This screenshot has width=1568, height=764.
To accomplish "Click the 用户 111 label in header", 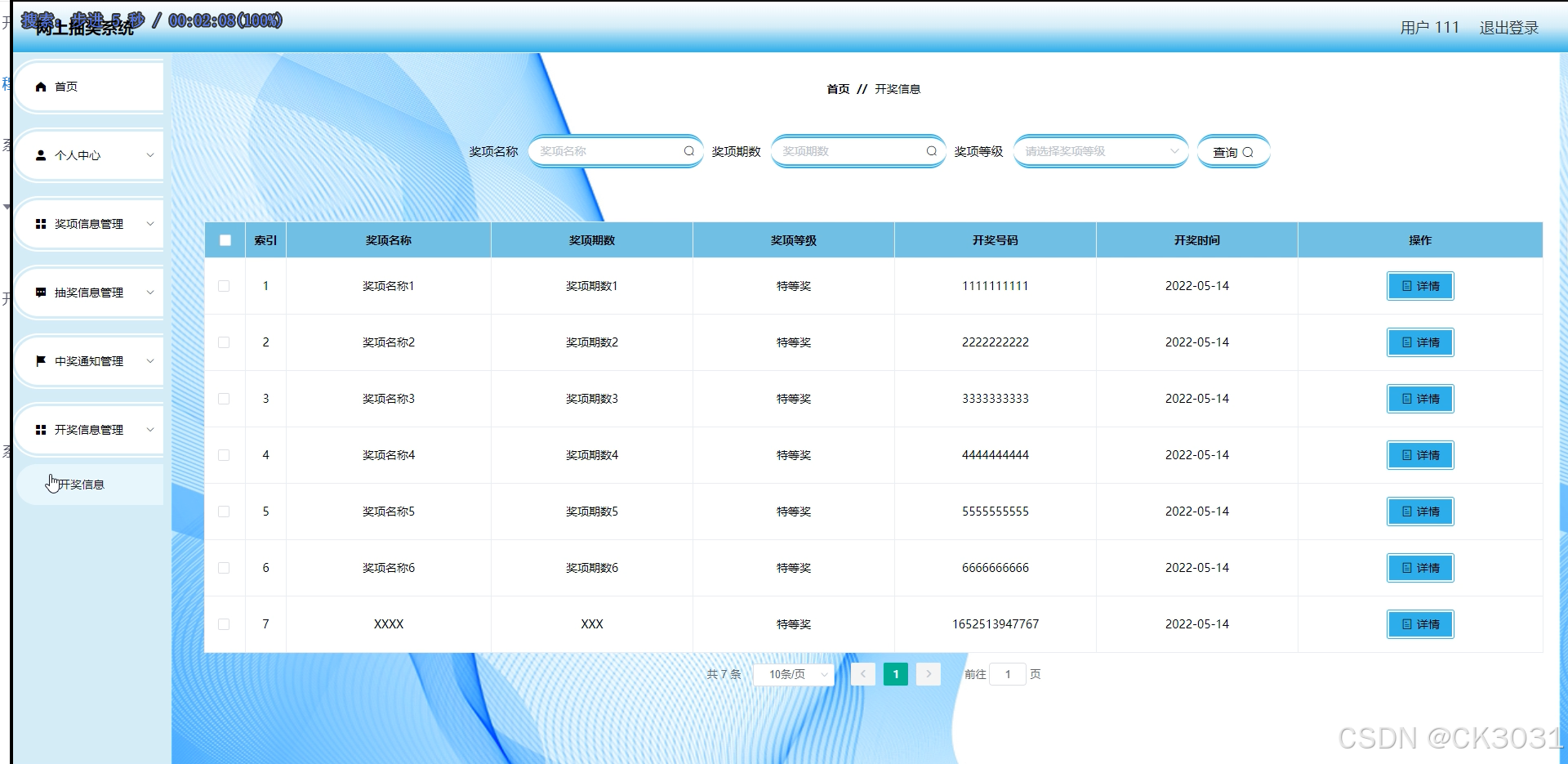I will pos(1430,28).
